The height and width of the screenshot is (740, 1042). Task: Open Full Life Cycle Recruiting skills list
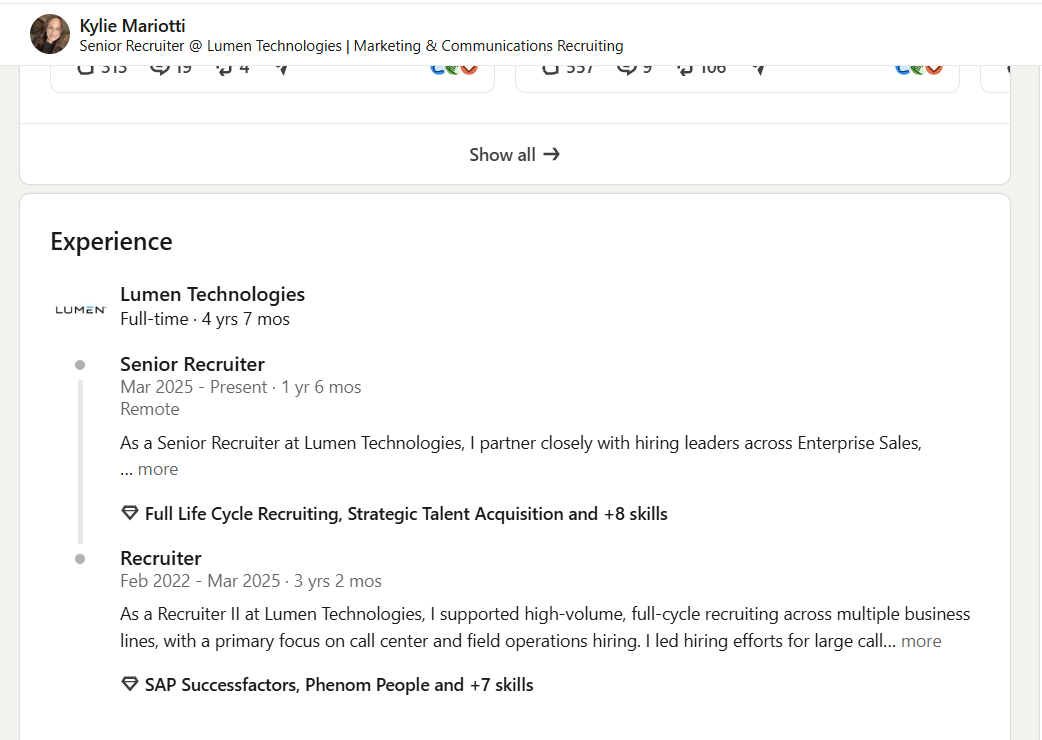pos(406,513)
